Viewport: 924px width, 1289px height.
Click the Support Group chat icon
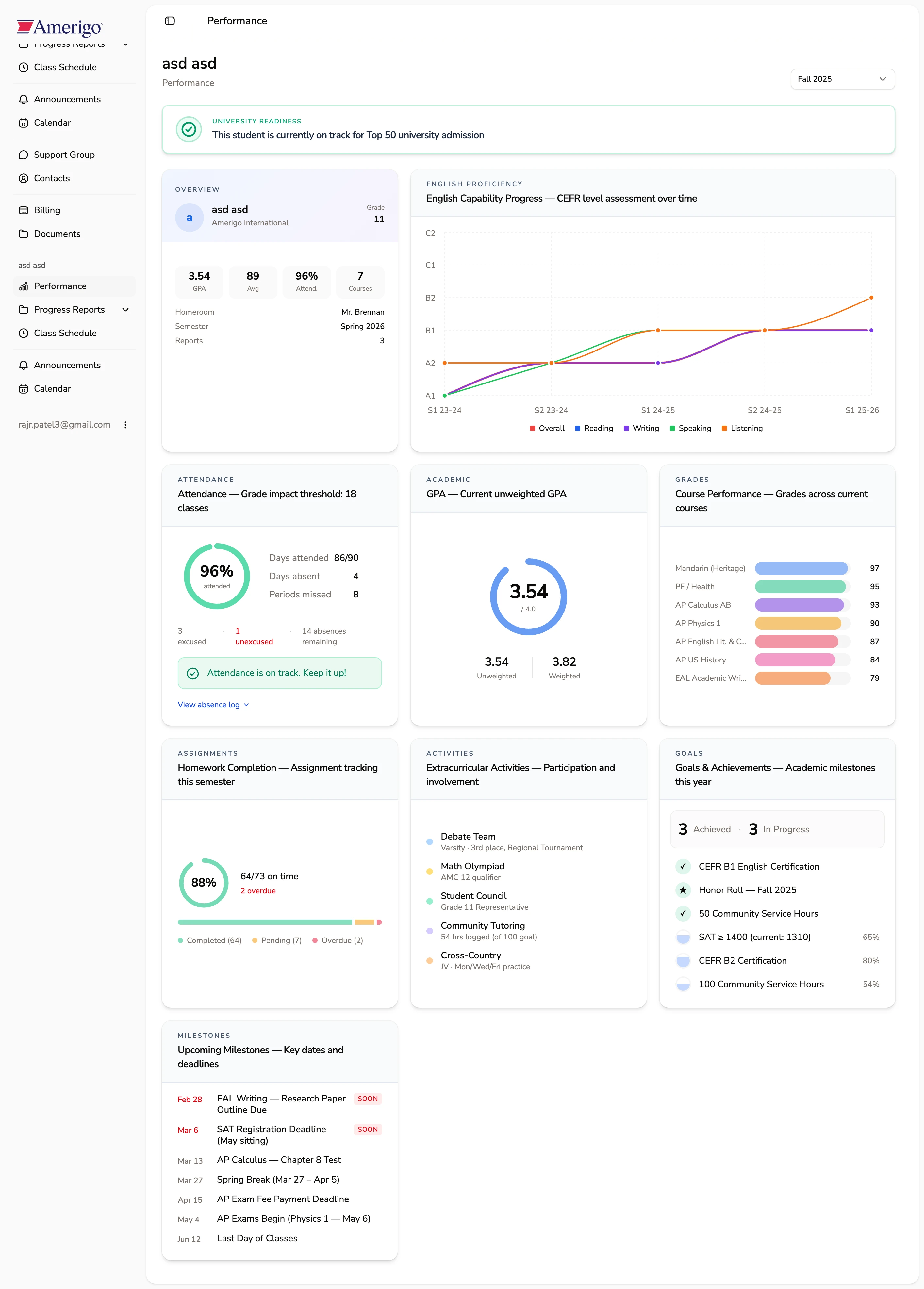(x=23, y=155)
